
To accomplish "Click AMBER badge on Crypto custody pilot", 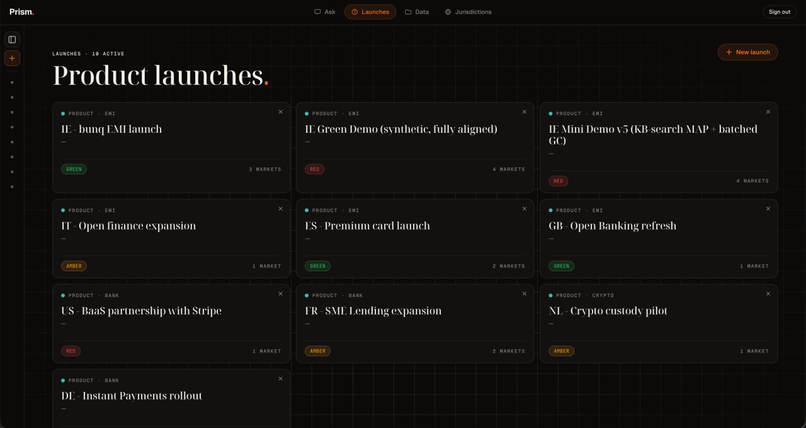I will click(x=561, y=351).
